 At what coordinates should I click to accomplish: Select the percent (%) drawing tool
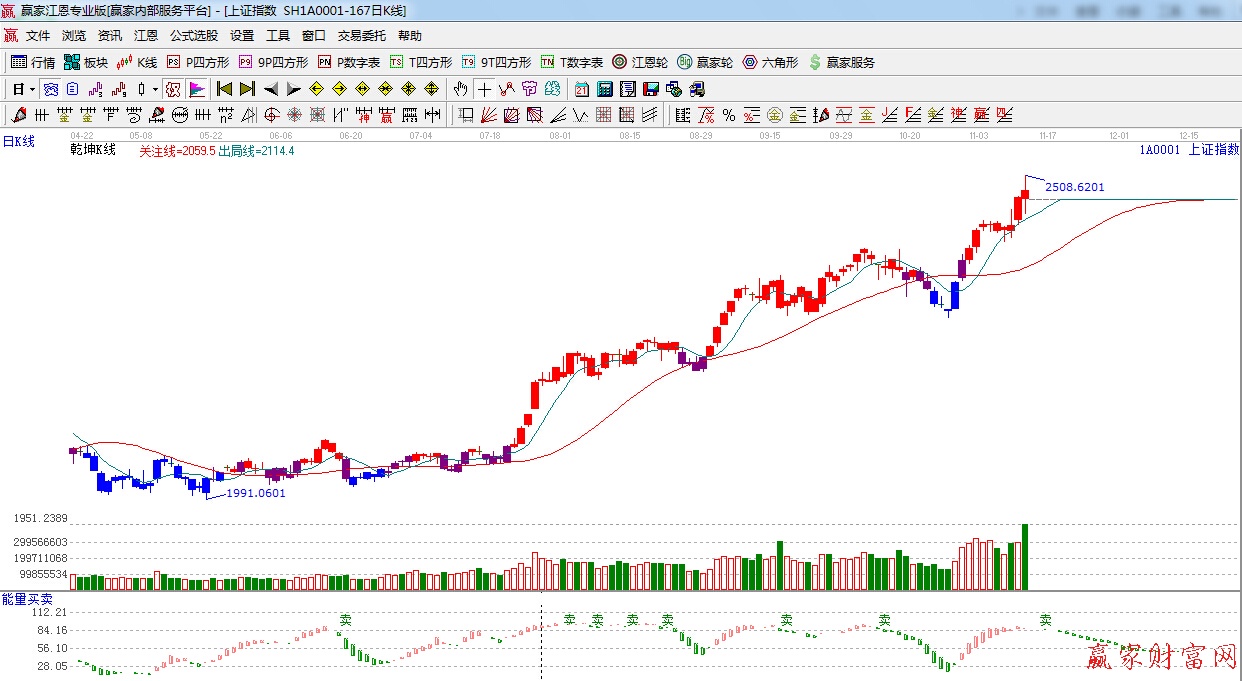(x=729, y=115)
